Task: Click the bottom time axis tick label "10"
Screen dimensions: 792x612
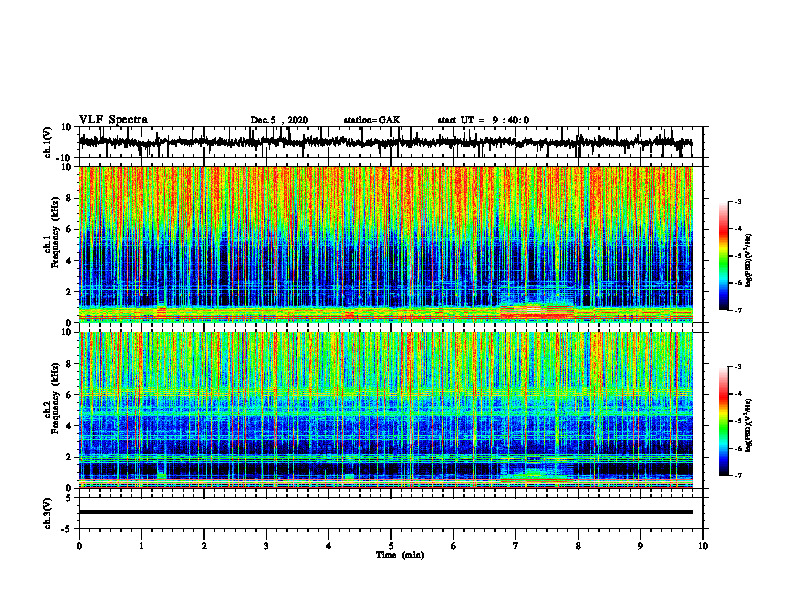Action: click(x=703, y=546)
